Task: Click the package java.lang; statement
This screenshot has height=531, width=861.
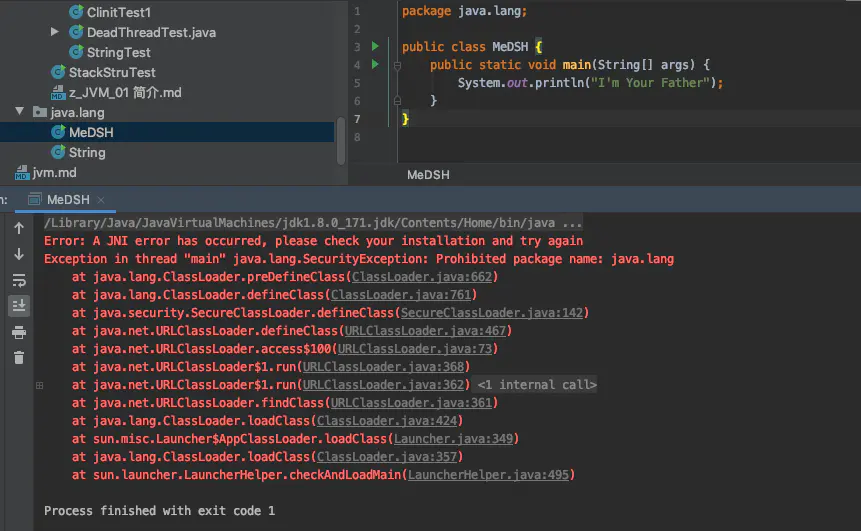Action: tap(465, 11)
